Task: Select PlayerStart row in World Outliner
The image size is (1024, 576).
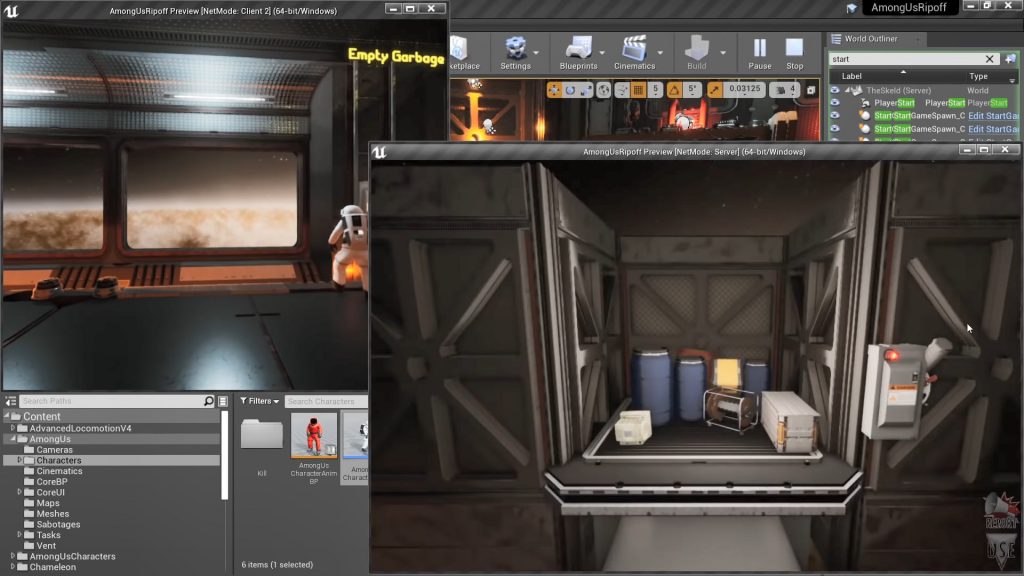Action: tap(923, 103)
